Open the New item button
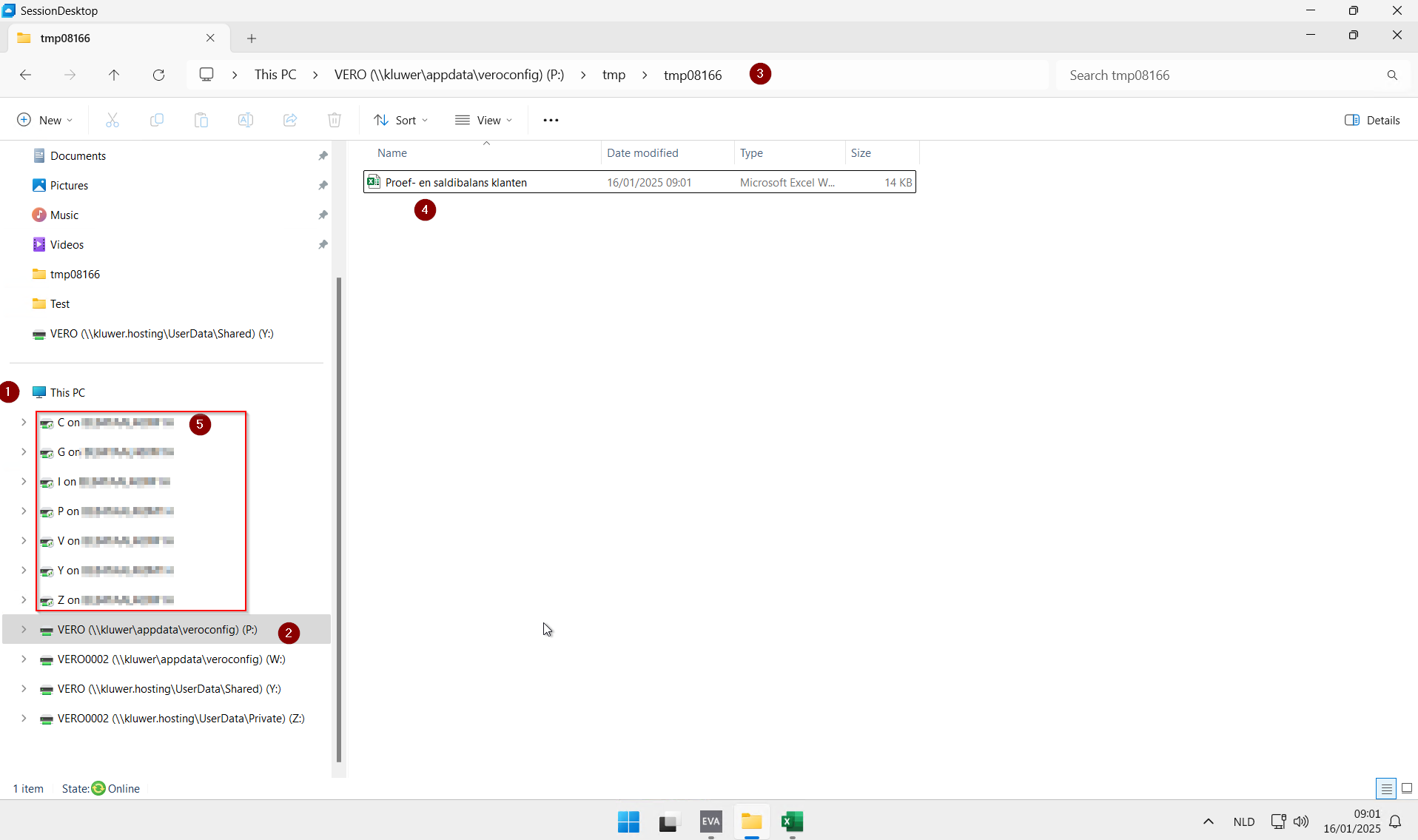 pos(44,120)
